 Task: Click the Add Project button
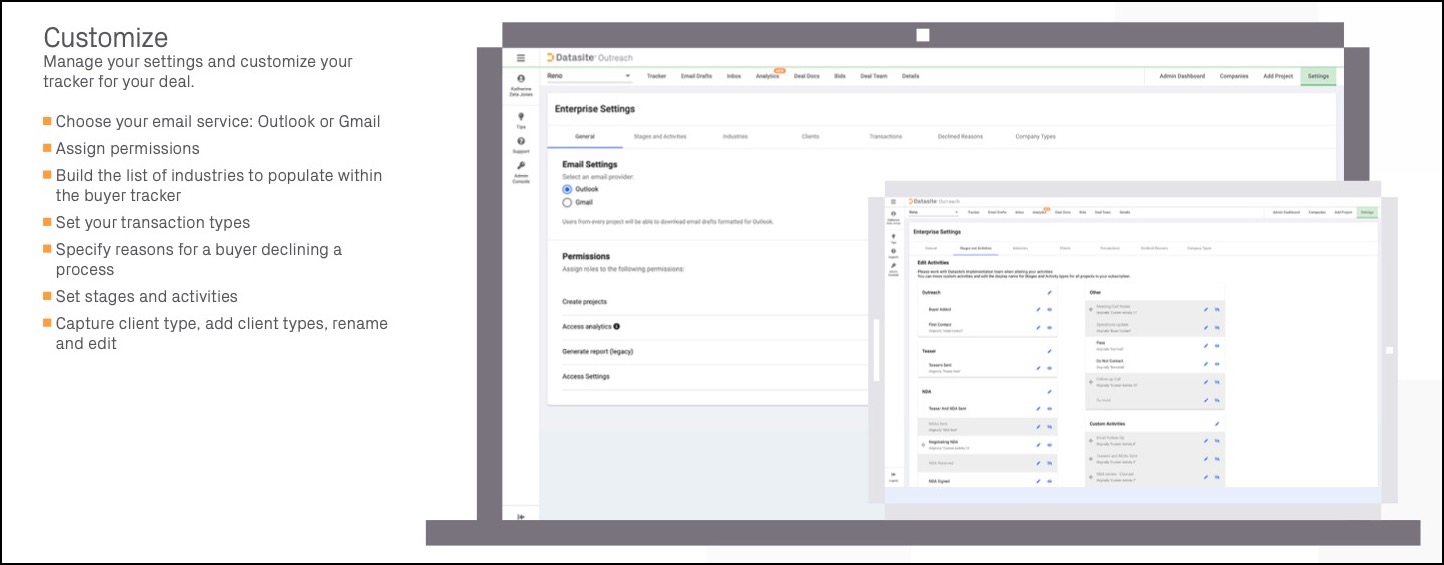coord(1278,76)
